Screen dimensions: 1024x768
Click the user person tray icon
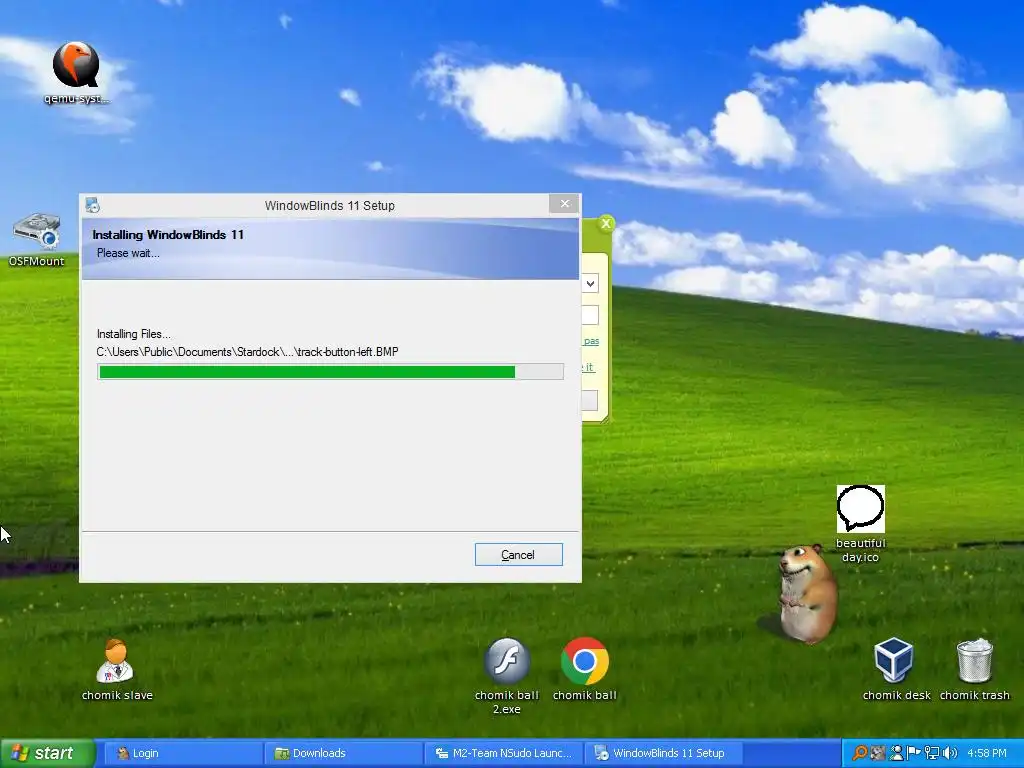(897, 753)
